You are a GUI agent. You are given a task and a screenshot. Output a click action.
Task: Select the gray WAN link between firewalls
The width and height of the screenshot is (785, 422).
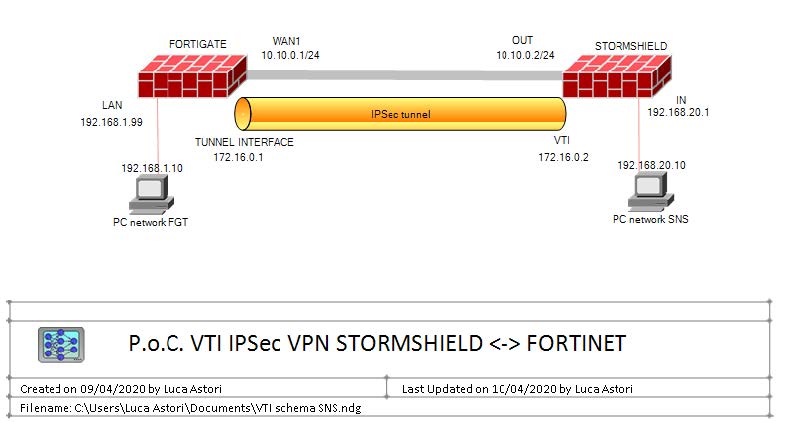(x=405, y=75)
